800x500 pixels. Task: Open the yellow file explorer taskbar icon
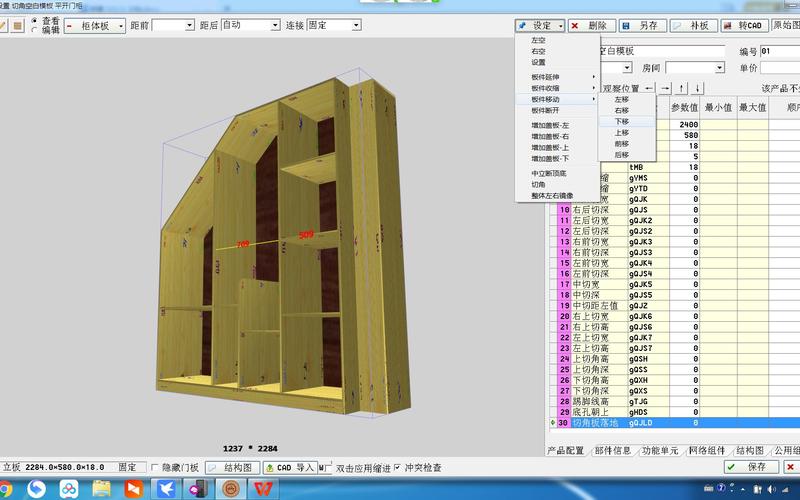(x=101, y=489)
